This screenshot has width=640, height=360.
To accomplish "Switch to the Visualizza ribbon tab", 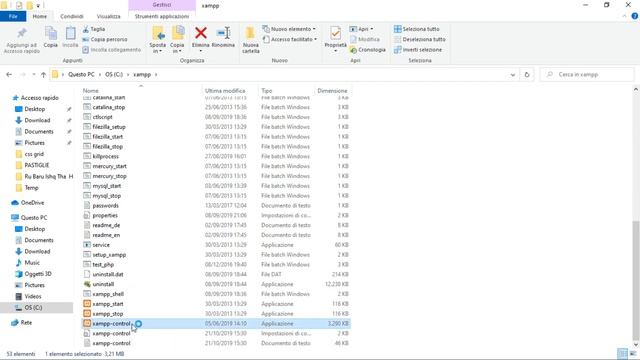I will [109, 16].
